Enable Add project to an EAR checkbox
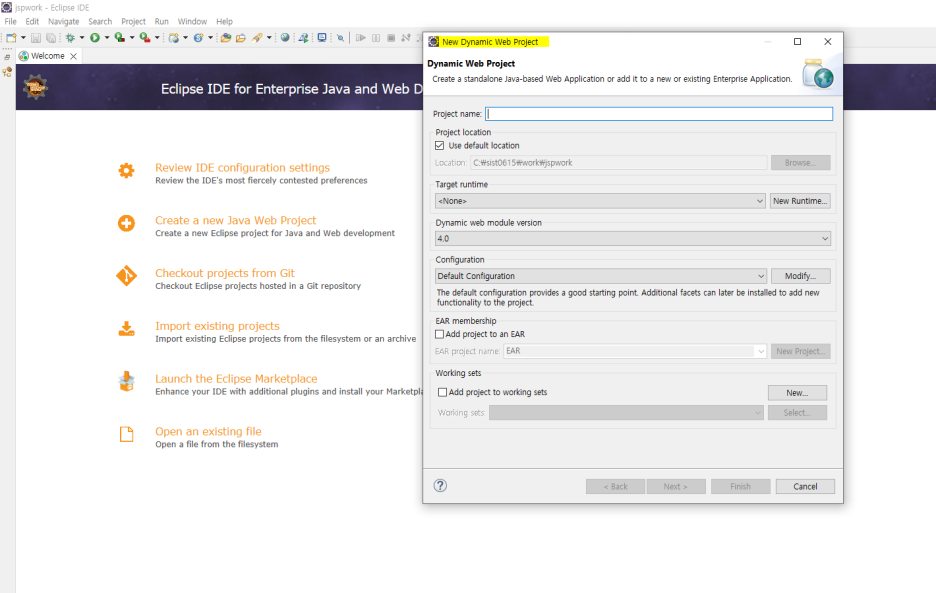936x593 pixels. tap(439, 334)
